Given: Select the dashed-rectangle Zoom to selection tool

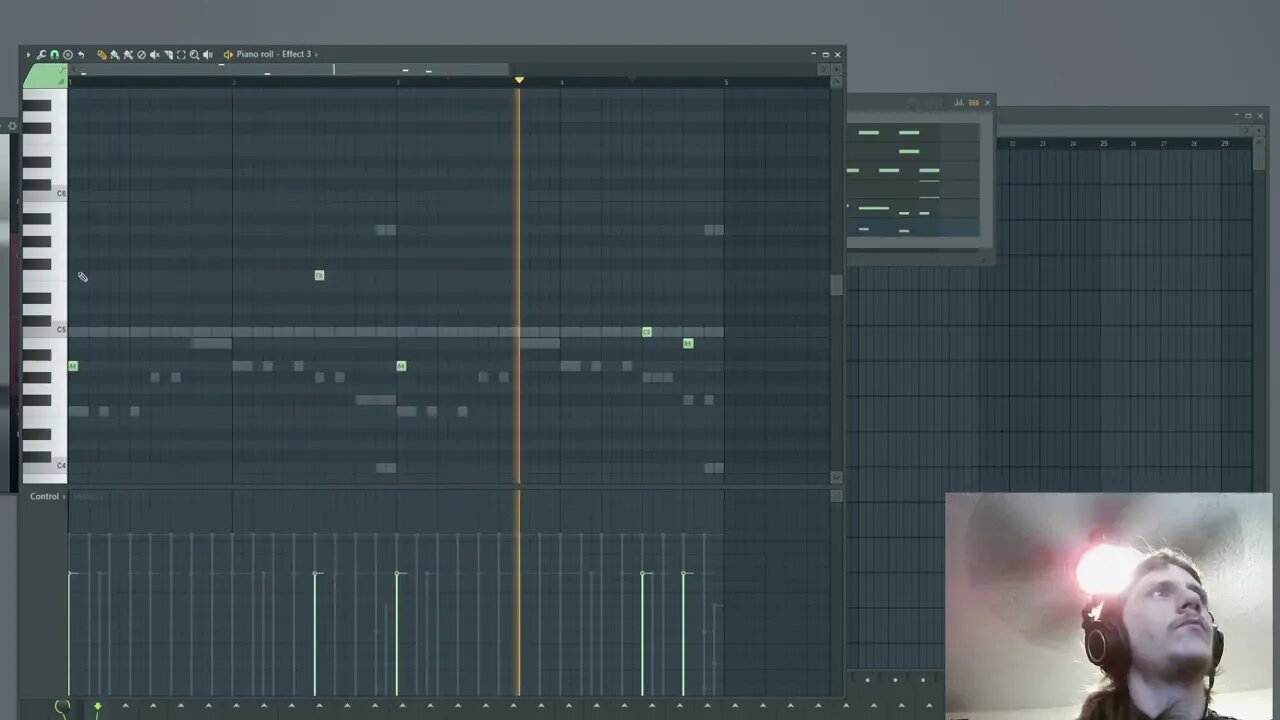Looking at the screenshot, I should tap(181, 54).
